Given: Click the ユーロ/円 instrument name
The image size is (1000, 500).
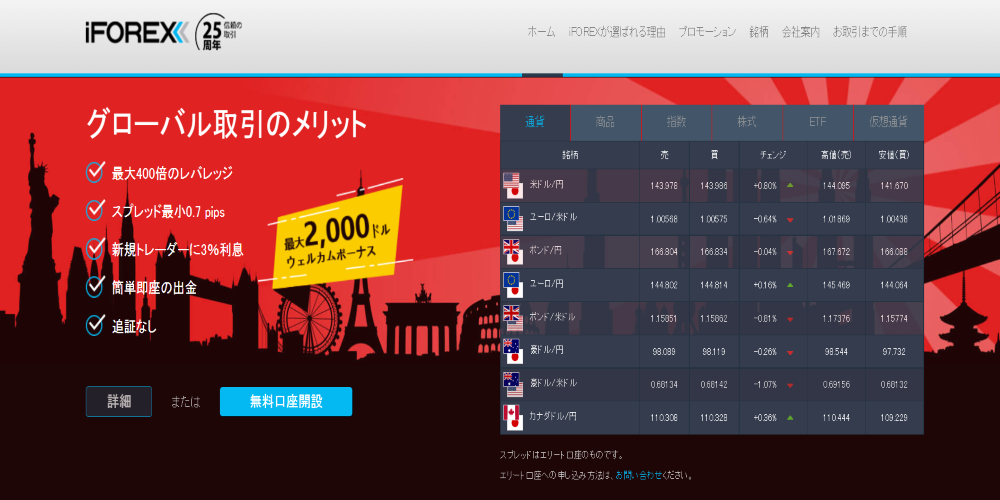Looking at the screenshot, I should [545, 283].
